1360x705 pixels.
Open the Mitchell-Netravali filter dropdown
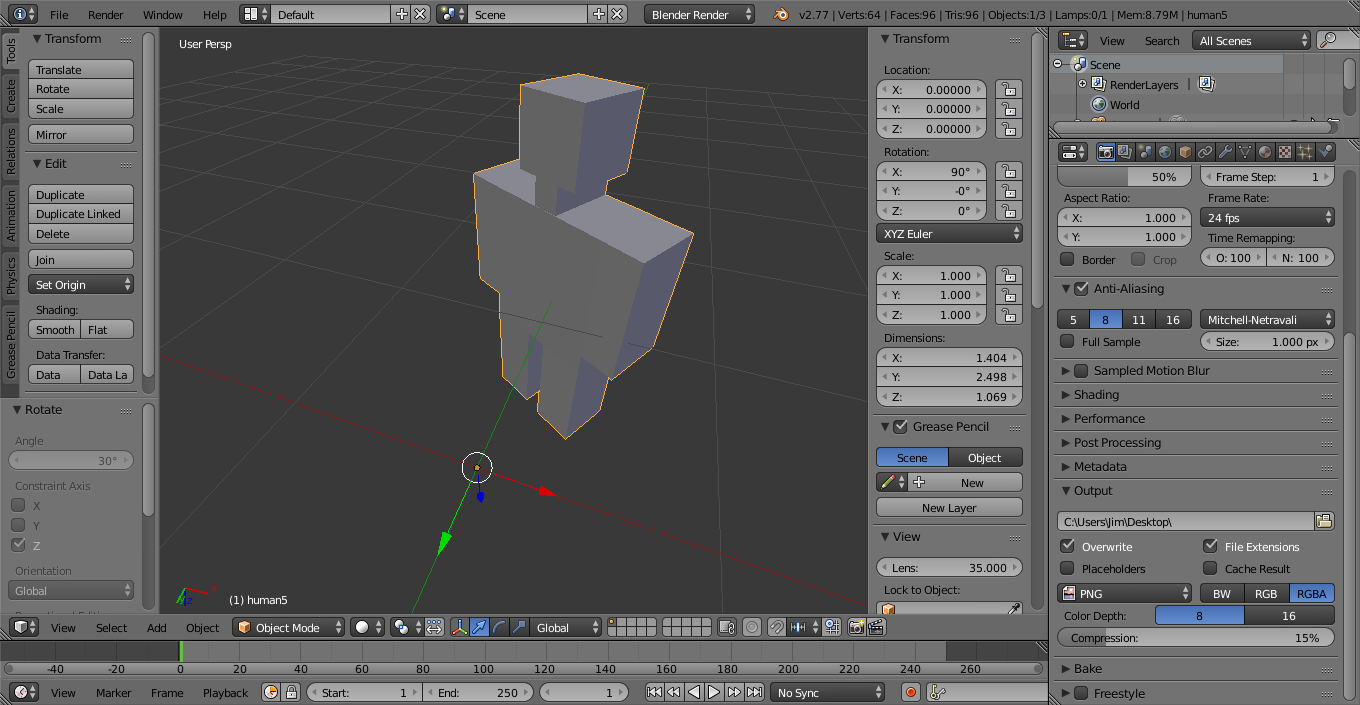[x=1267, y=320]
